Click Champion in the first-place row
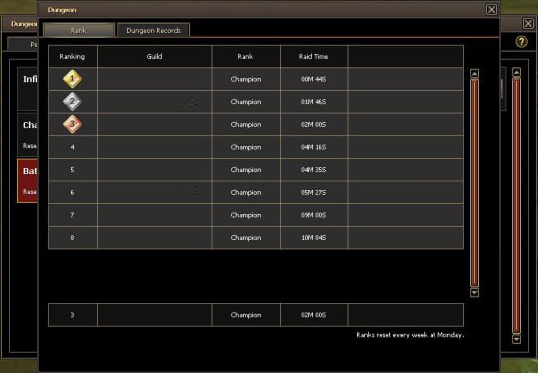 pos(246,79)
